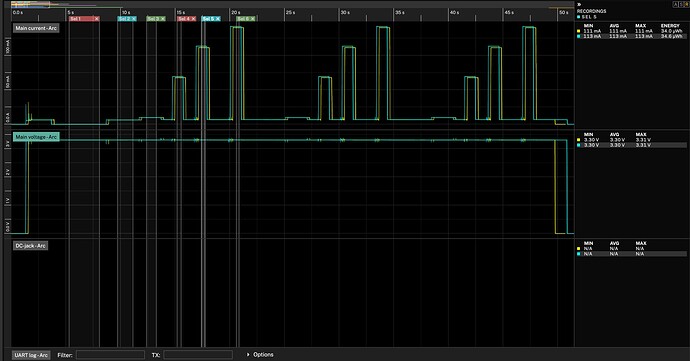Close the Sel 3 selection marker

click(163, 19)
